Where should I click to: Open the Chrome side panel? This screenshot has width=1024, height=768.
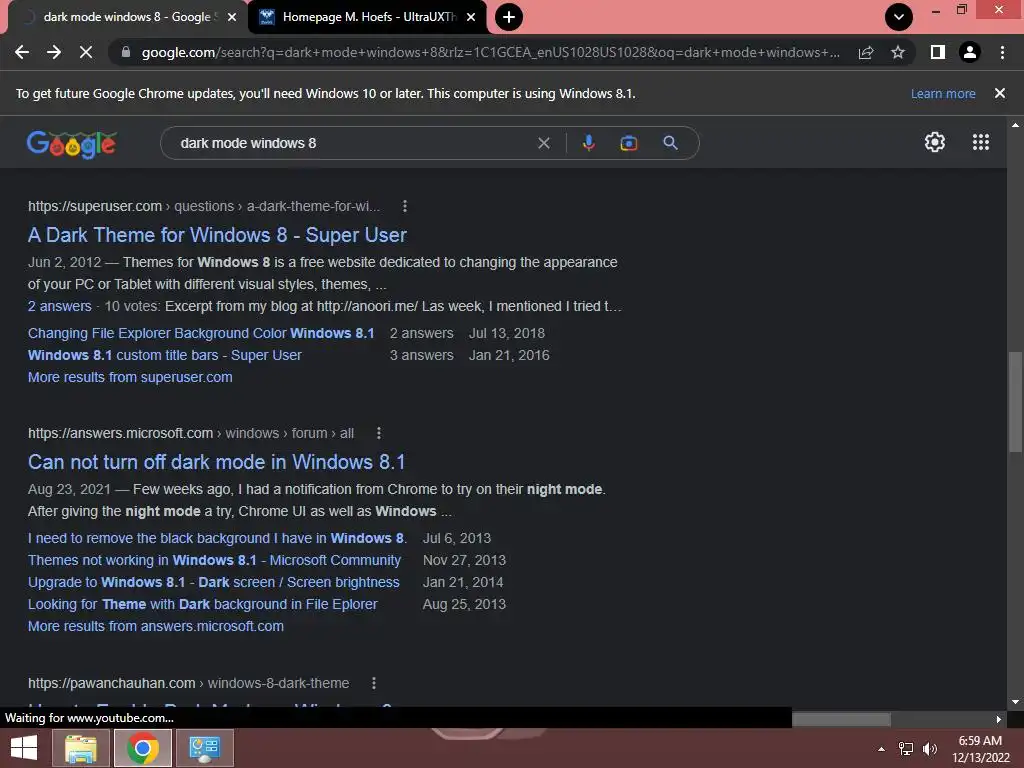(937, 52)
